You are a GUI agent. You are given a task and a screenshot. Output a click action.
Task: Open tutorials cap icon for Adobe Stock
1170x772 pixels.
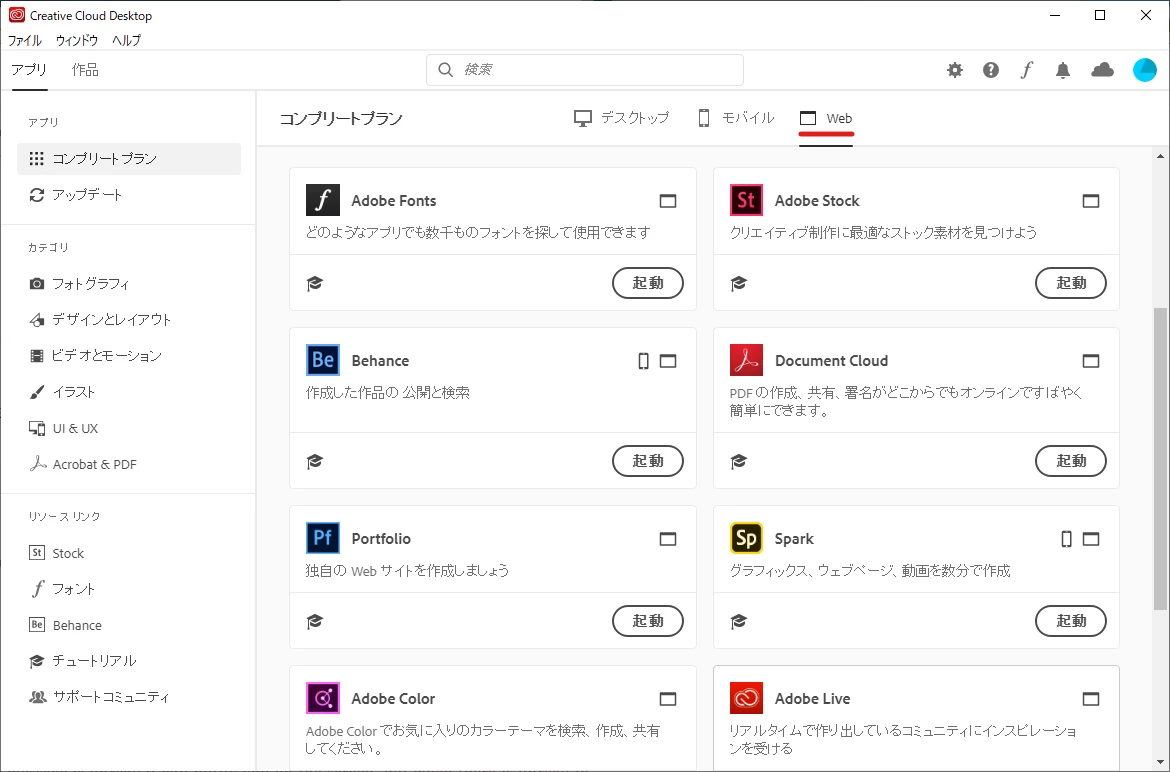pyautogui.click(x=739, y=283)
